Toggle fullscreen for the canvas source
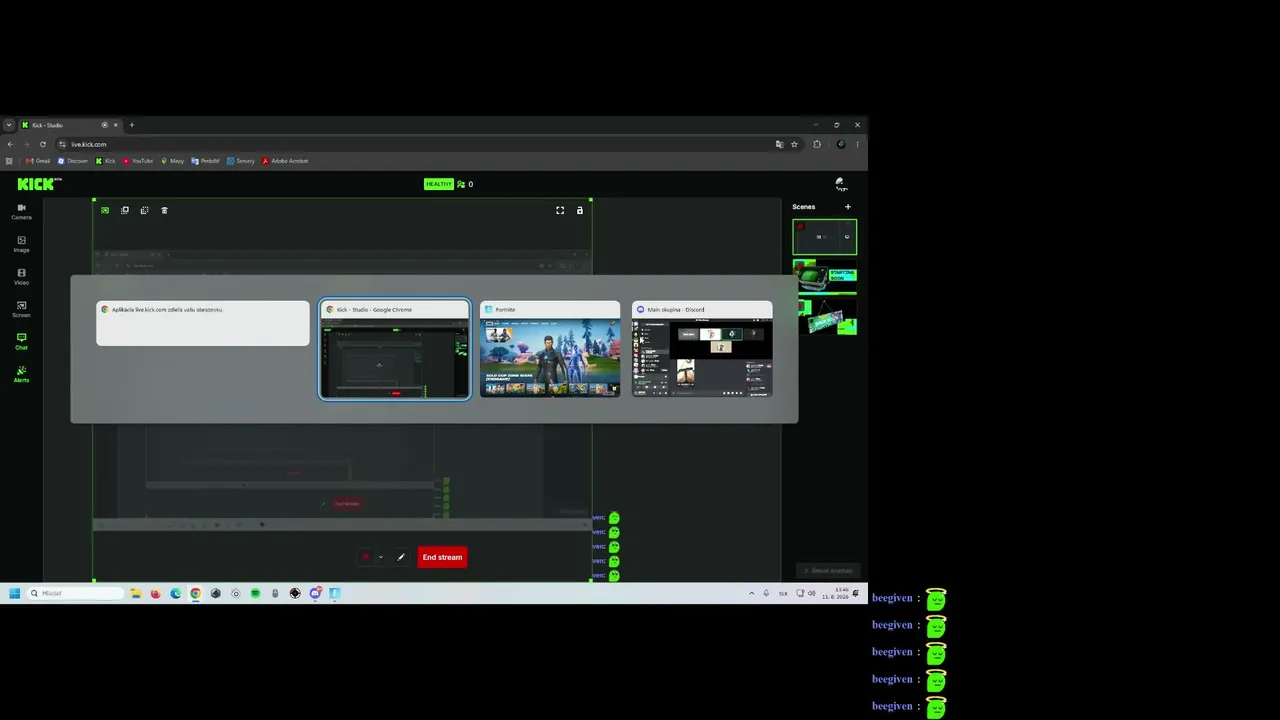 tap(560, 210)
